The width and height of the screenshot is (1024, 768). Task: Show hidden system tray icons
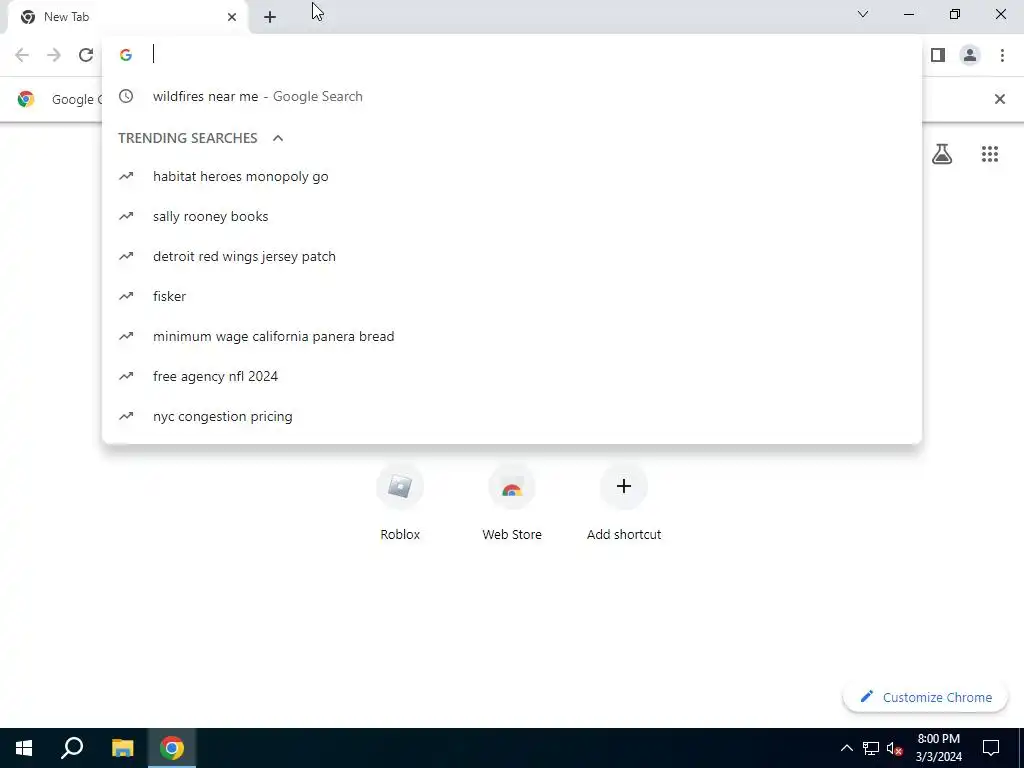pos(846,748)
